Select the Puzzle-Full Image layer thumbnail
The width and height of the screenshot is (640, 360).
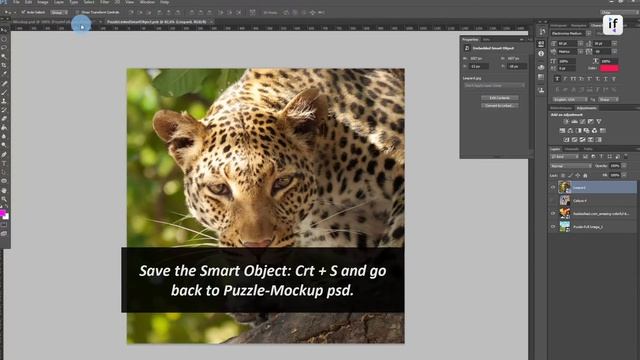coord(564,227)
